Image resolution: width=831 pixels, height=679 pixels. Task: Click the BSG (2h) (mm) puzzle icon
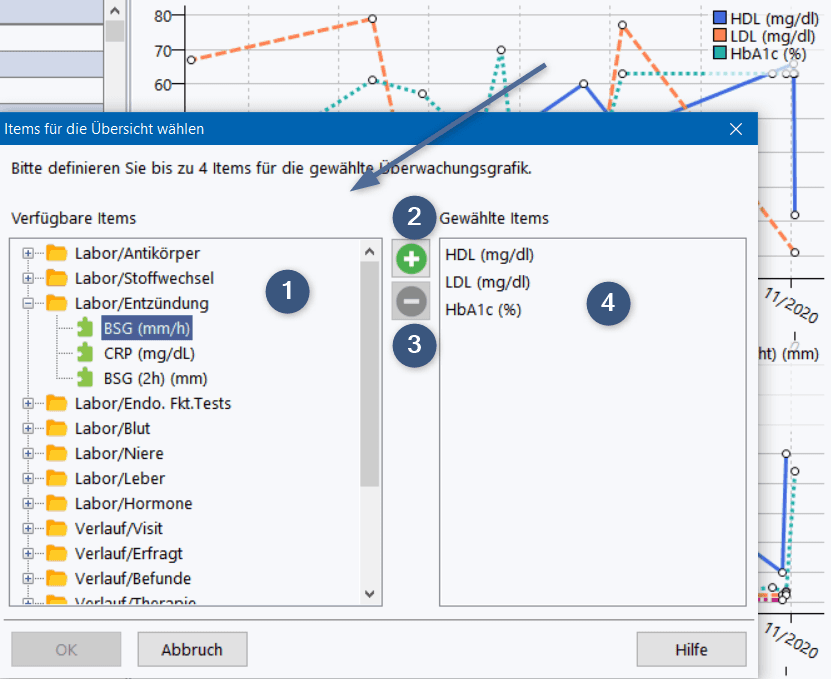87,378
